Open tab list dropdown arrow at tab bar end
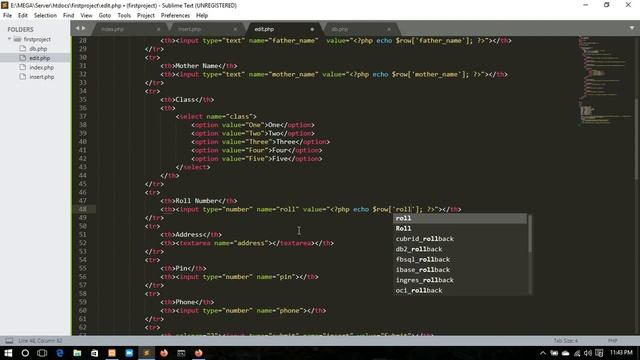 tap(632, 28)
